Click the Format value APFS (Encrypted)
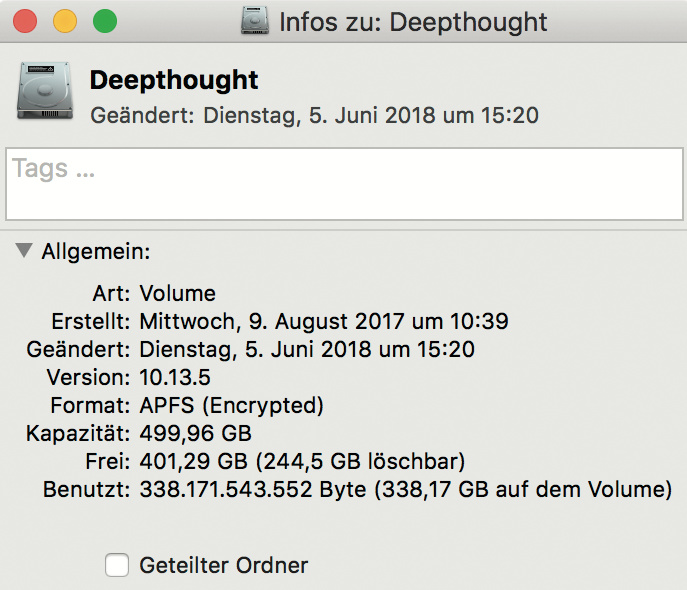 232,406
